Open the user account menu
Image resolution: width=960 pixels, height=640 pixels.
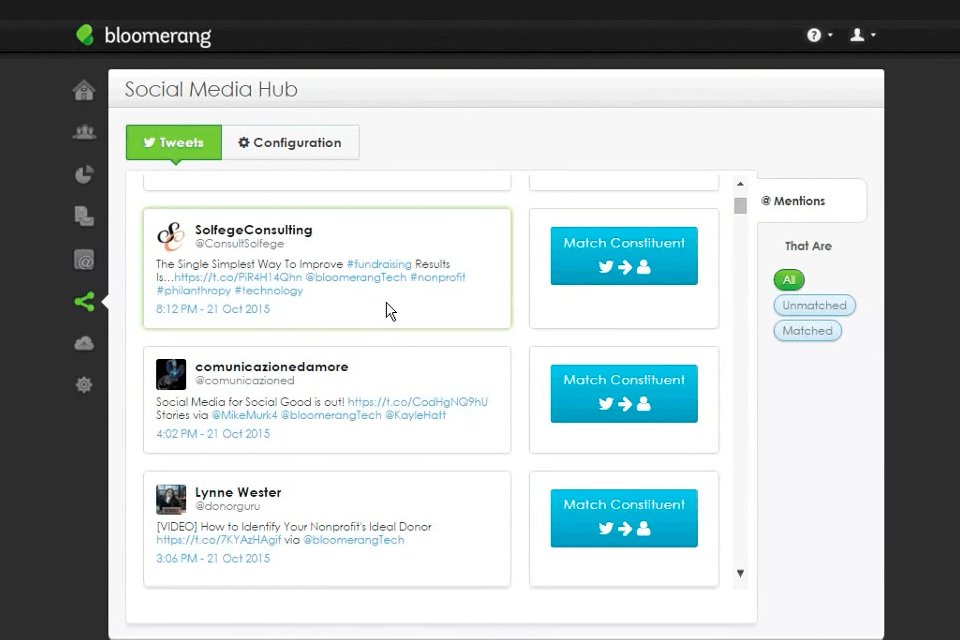click(x=863, y=35)
